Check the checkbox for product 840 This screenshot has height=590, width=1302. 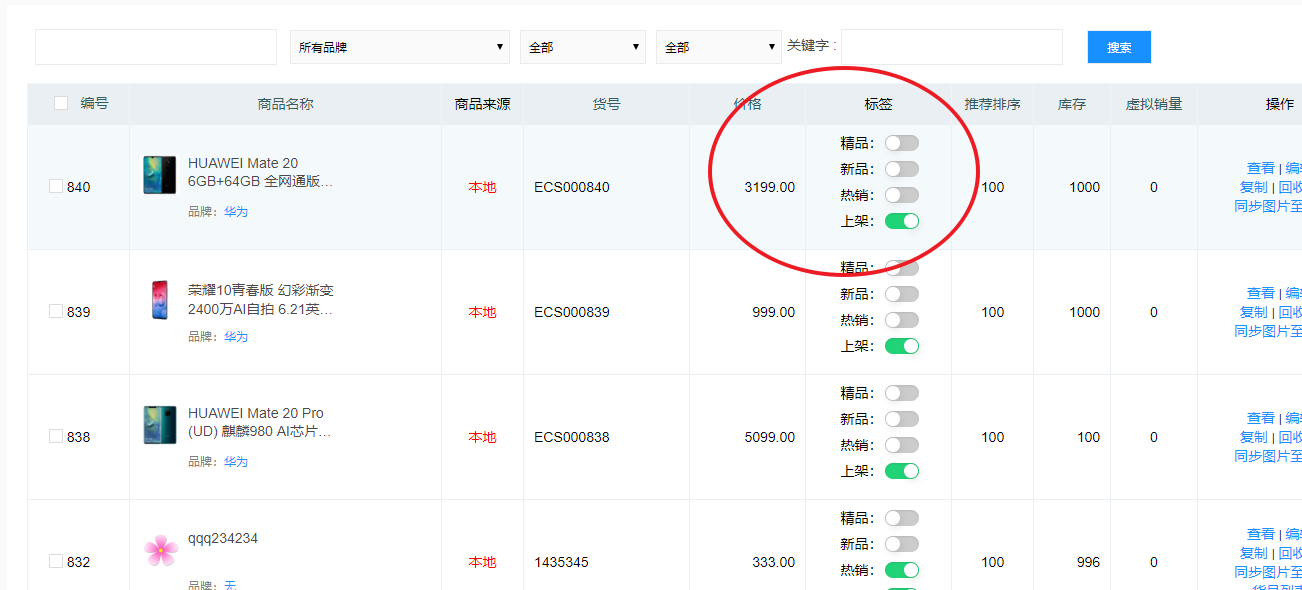point(56,186)
